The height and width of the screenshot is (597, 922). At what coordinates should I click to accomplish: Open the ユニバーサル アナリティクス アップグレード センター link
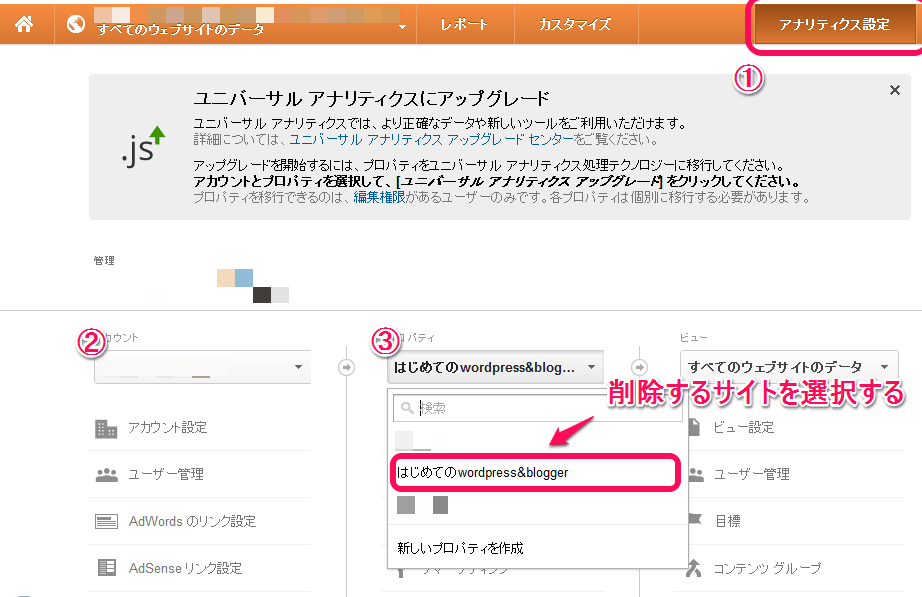pos(431,139)
